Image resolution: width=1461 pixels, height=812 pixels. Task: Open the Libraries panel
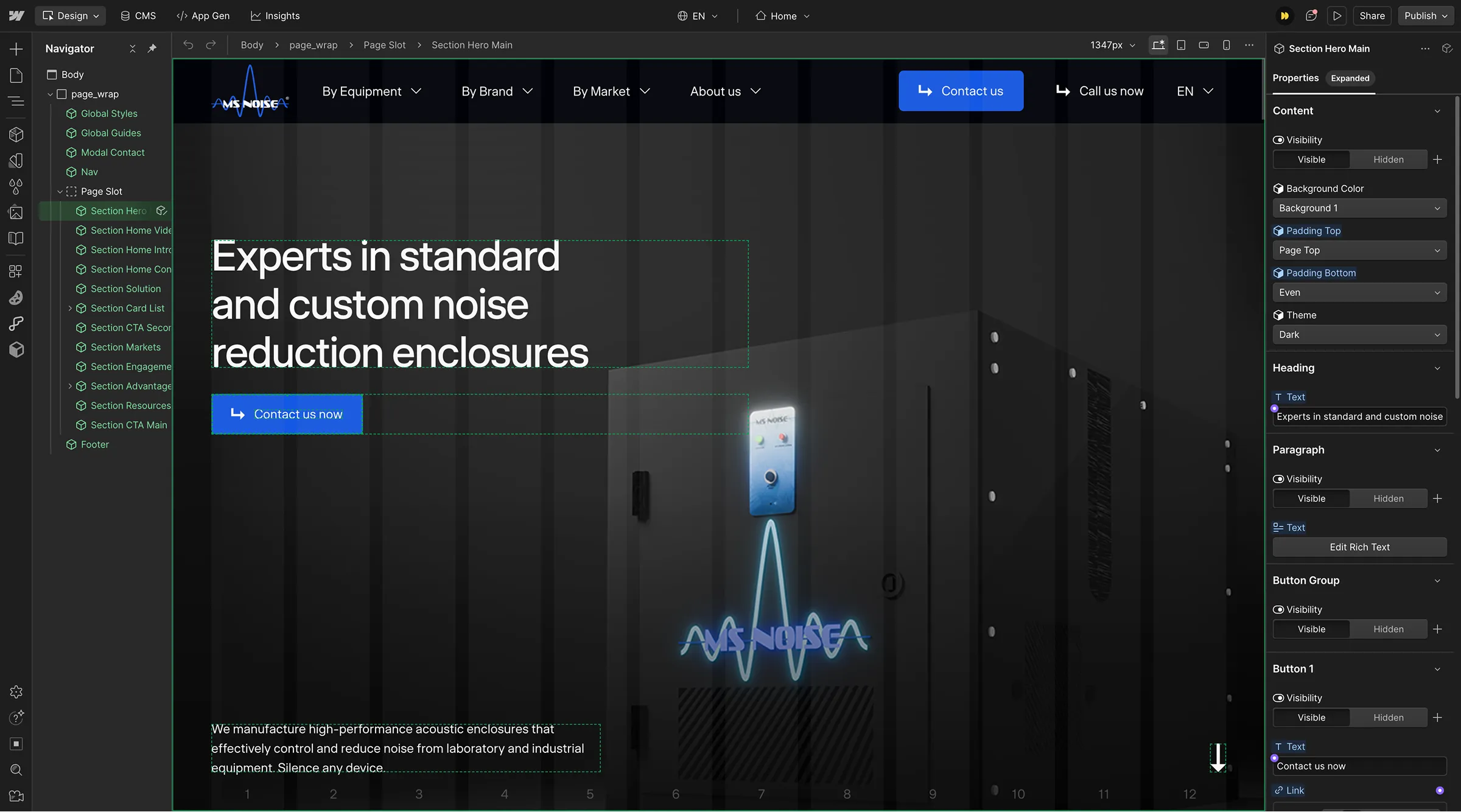pyautogui.click(x=16, y=238)
